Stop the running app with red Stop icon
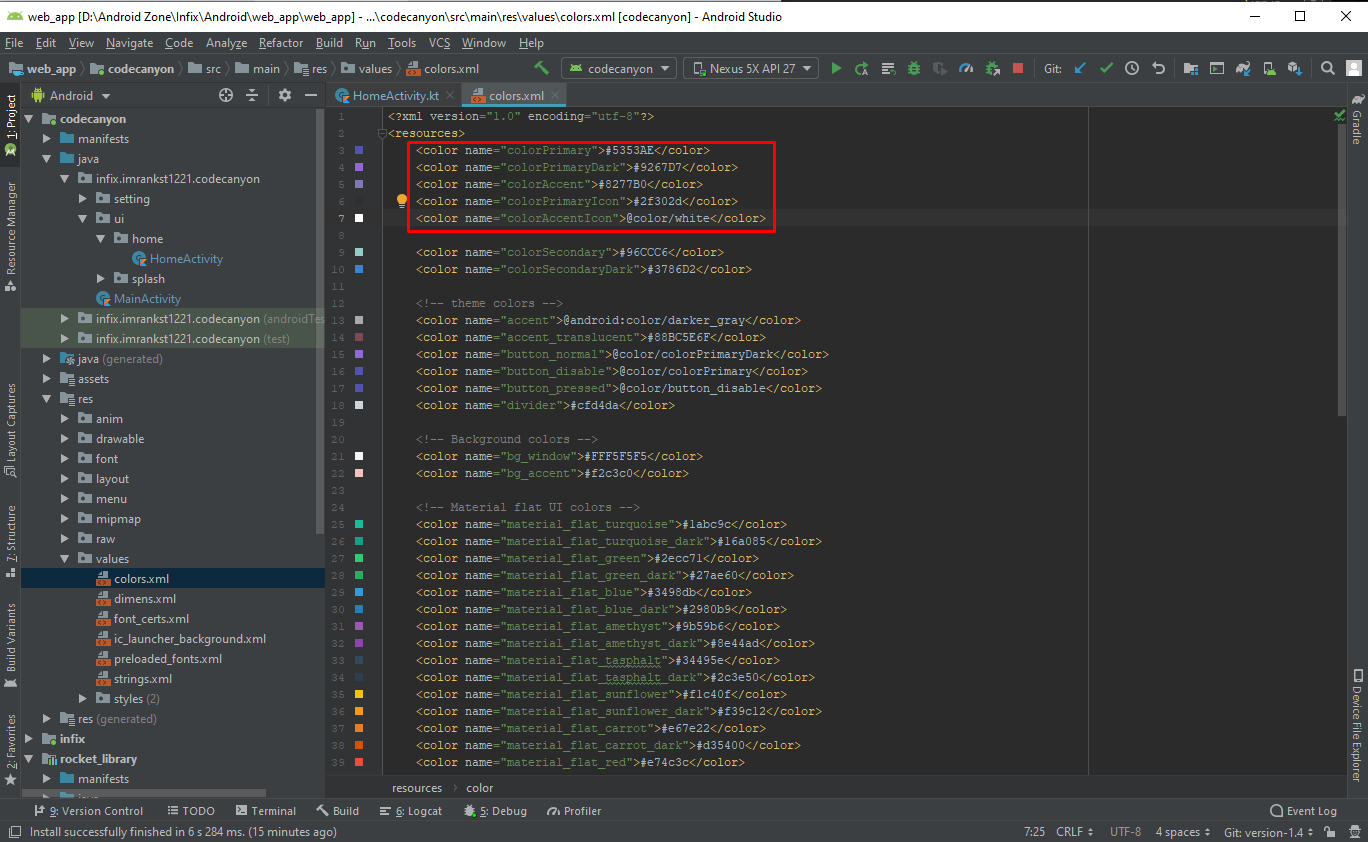 point(1016,68)
